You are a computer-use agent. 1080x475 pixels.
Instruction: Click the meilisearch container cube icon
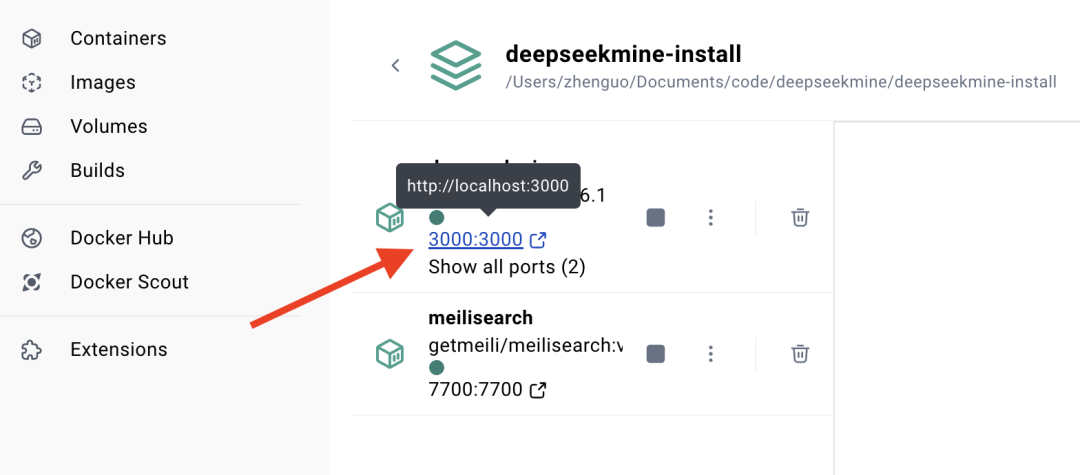[390, 354]
